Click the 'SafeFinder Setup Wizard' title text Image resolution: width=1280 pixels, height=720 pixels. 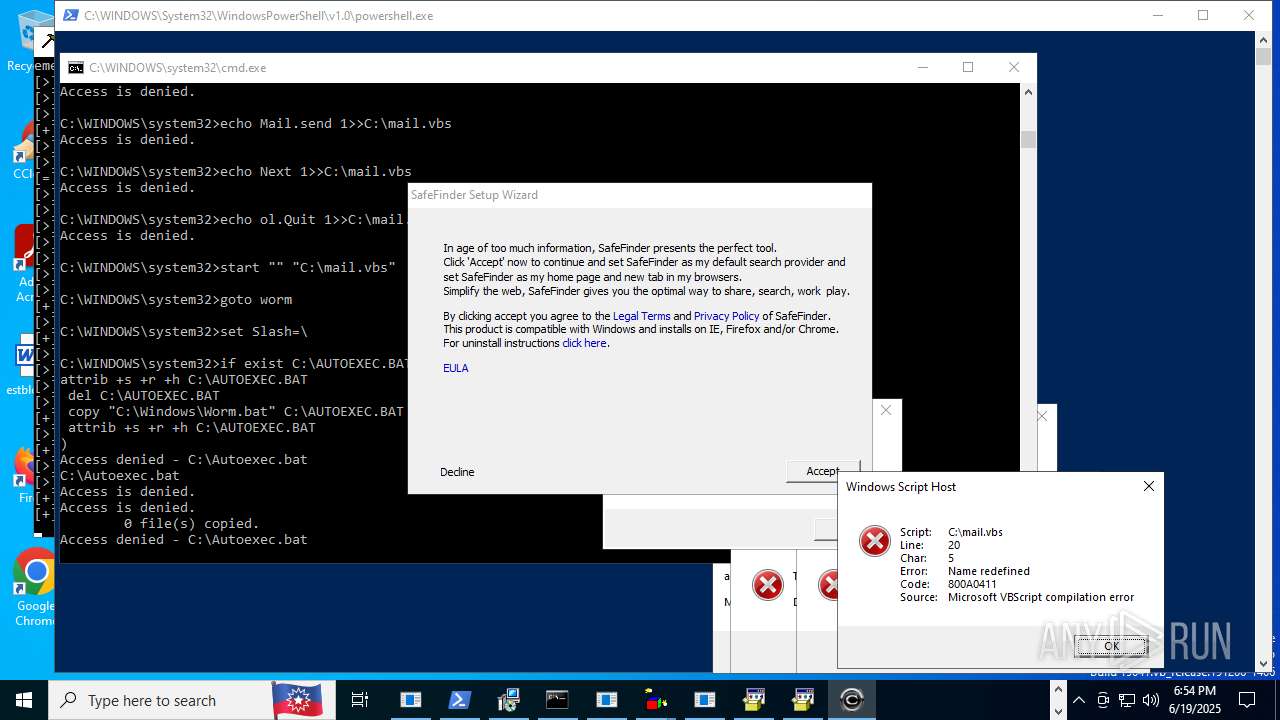tap(475, 195)
